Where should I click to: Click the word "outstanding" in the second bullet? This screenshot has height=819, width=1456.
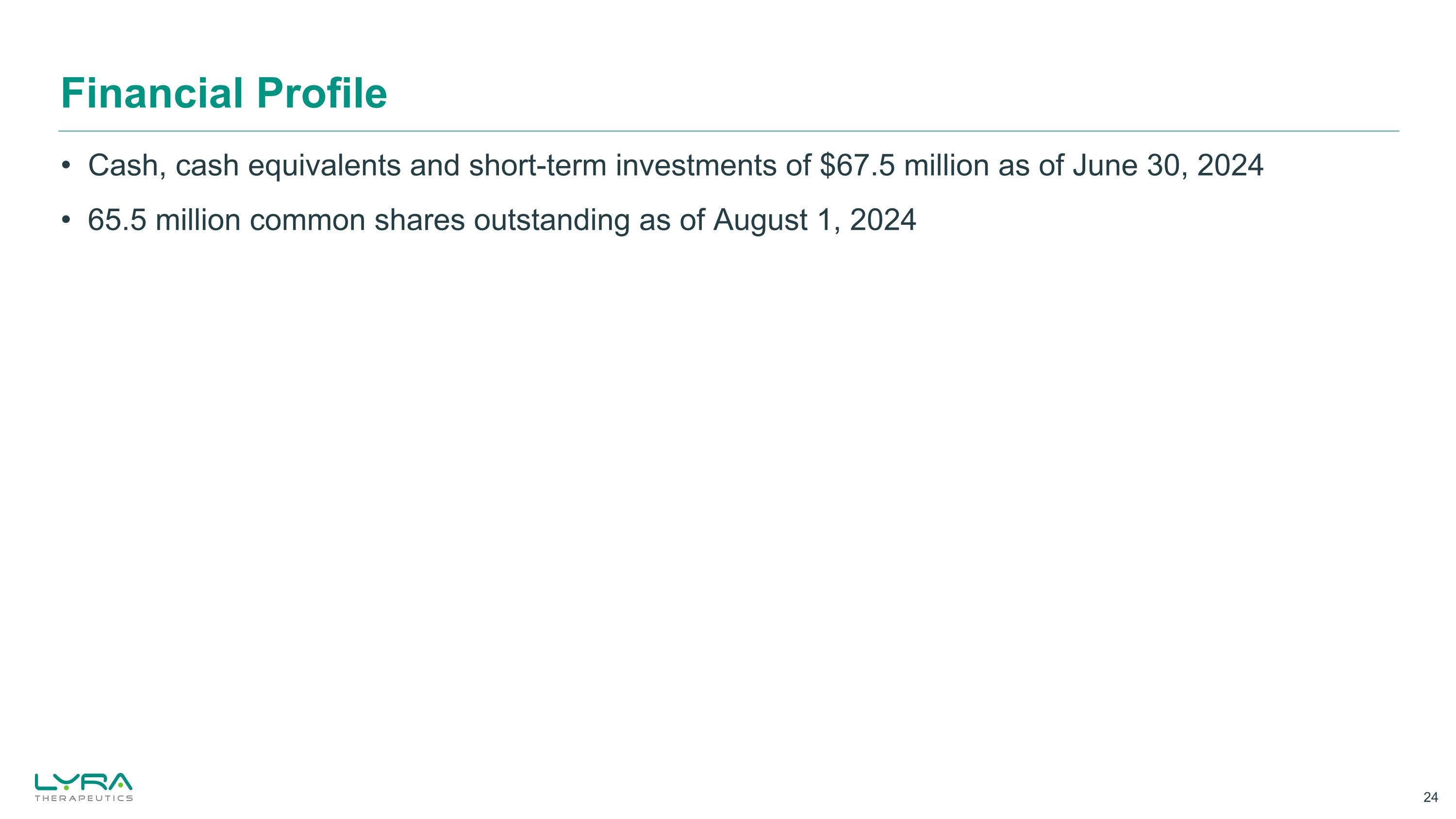[x=552, y=220]
